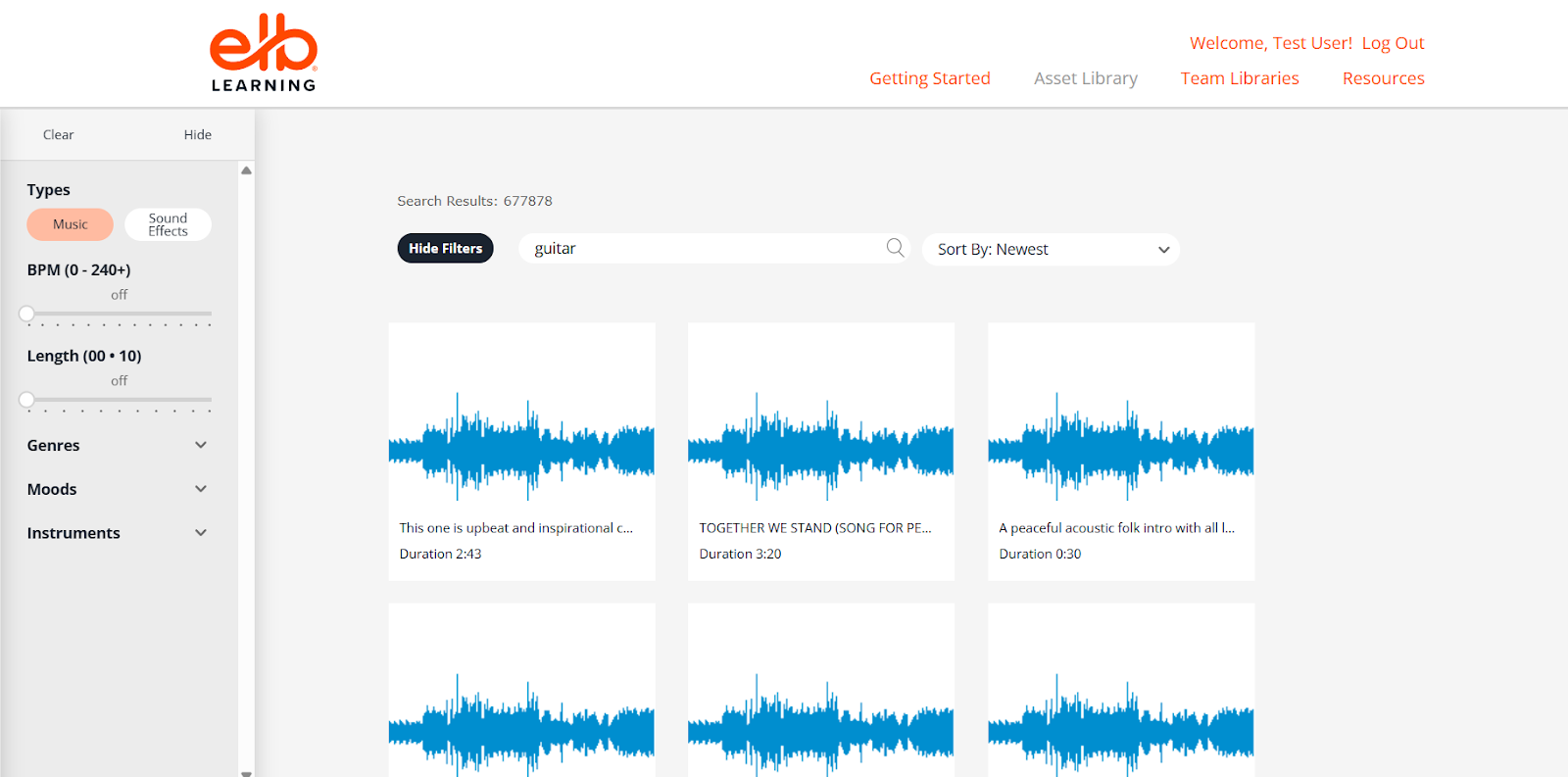
Task: Open the Team Libraries menu item
Action: [1239, 78]
